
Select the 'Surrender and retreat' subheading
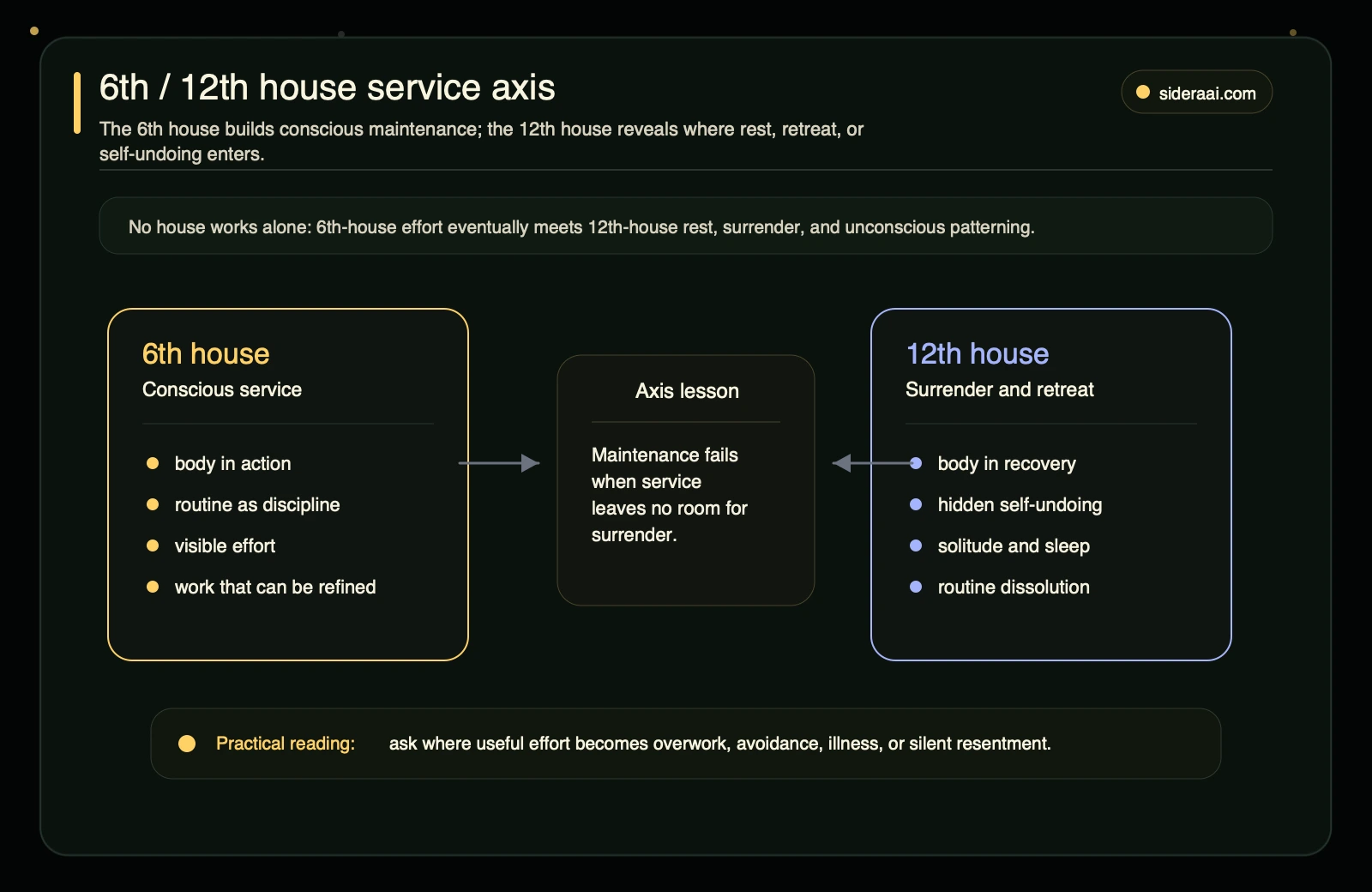pyautogui.click(x=1000, y=389)
